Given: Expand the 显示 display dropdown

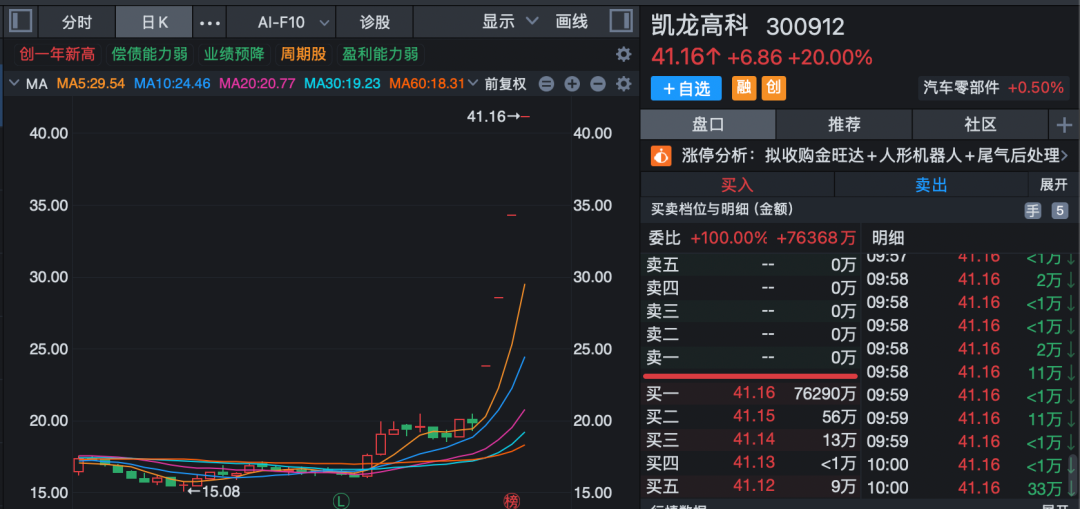Looking at the screenshot, I should tap(510, 21).
